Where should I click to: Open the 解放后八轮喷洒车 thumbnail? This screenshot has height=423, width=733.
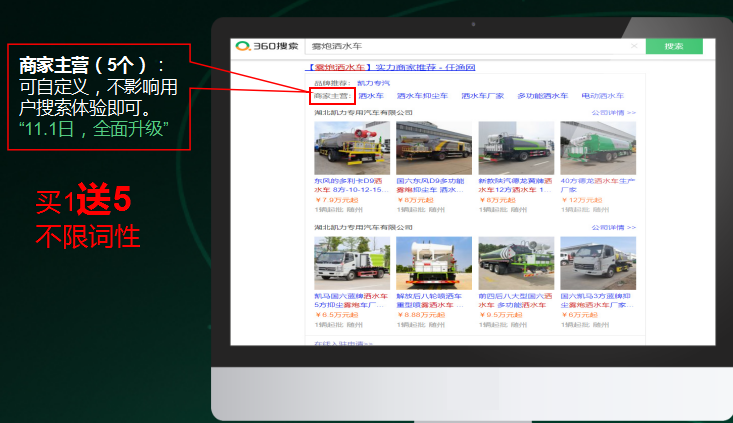pos(434,263)
